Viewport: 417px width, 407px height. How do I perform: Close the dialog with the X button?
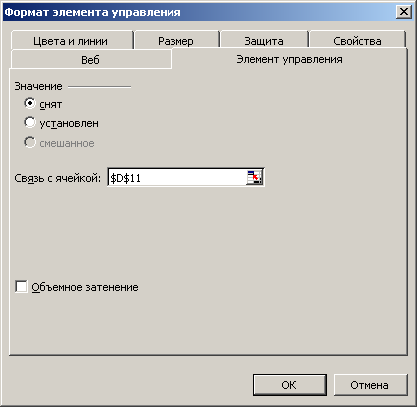pos(404,12)
